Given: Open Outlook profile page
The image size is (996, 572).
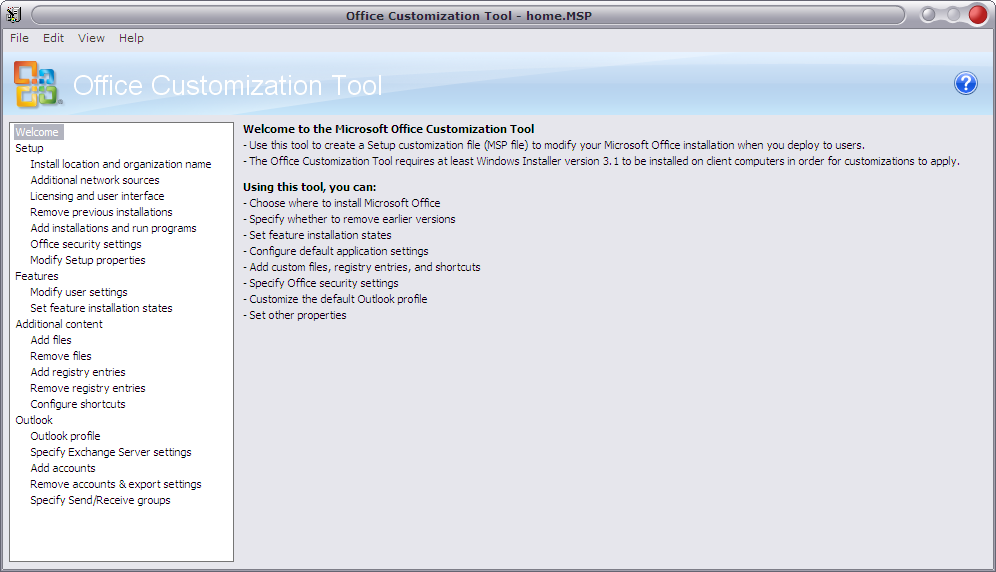Looking at the screenshot, I should tap(65, 436).
